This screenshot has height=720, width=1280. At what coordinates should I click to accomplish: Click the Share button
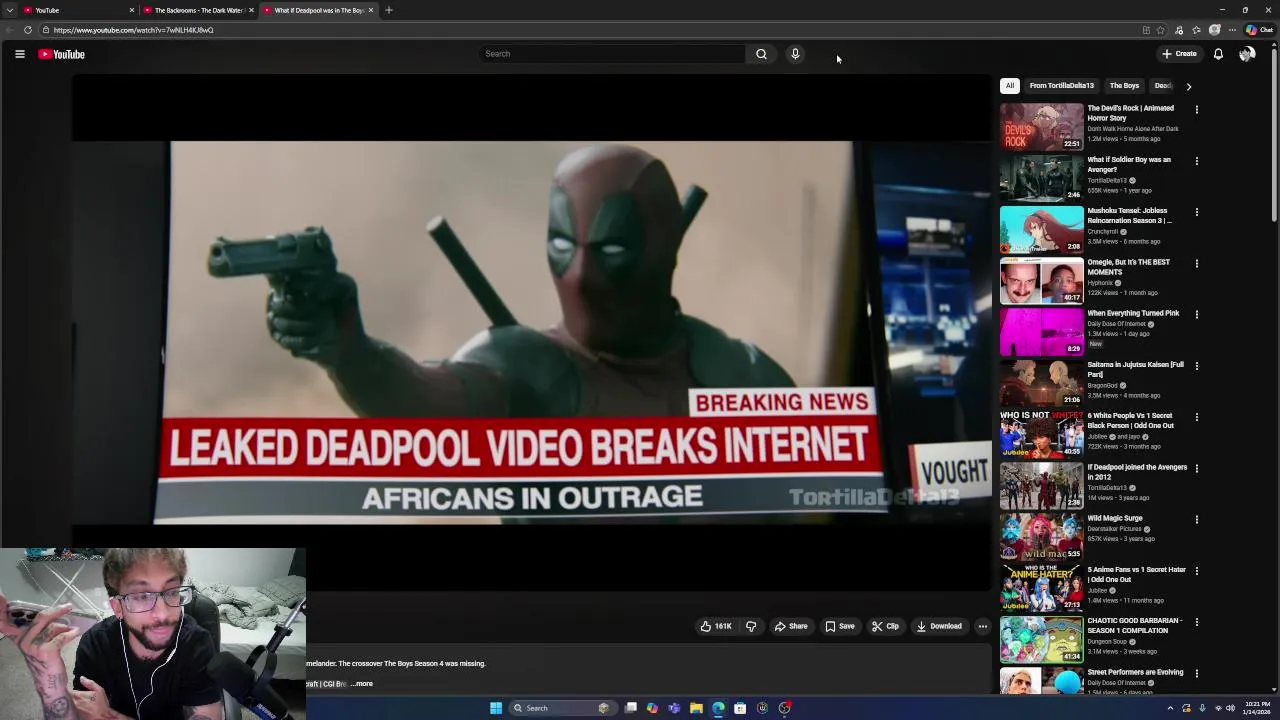791,626
